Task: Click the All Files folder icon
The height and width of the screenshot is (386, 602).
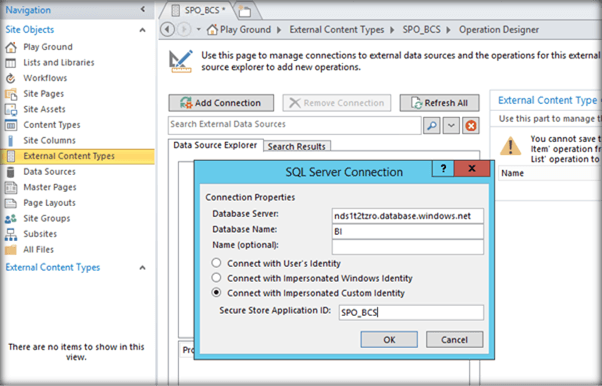Action: point(11,250)
